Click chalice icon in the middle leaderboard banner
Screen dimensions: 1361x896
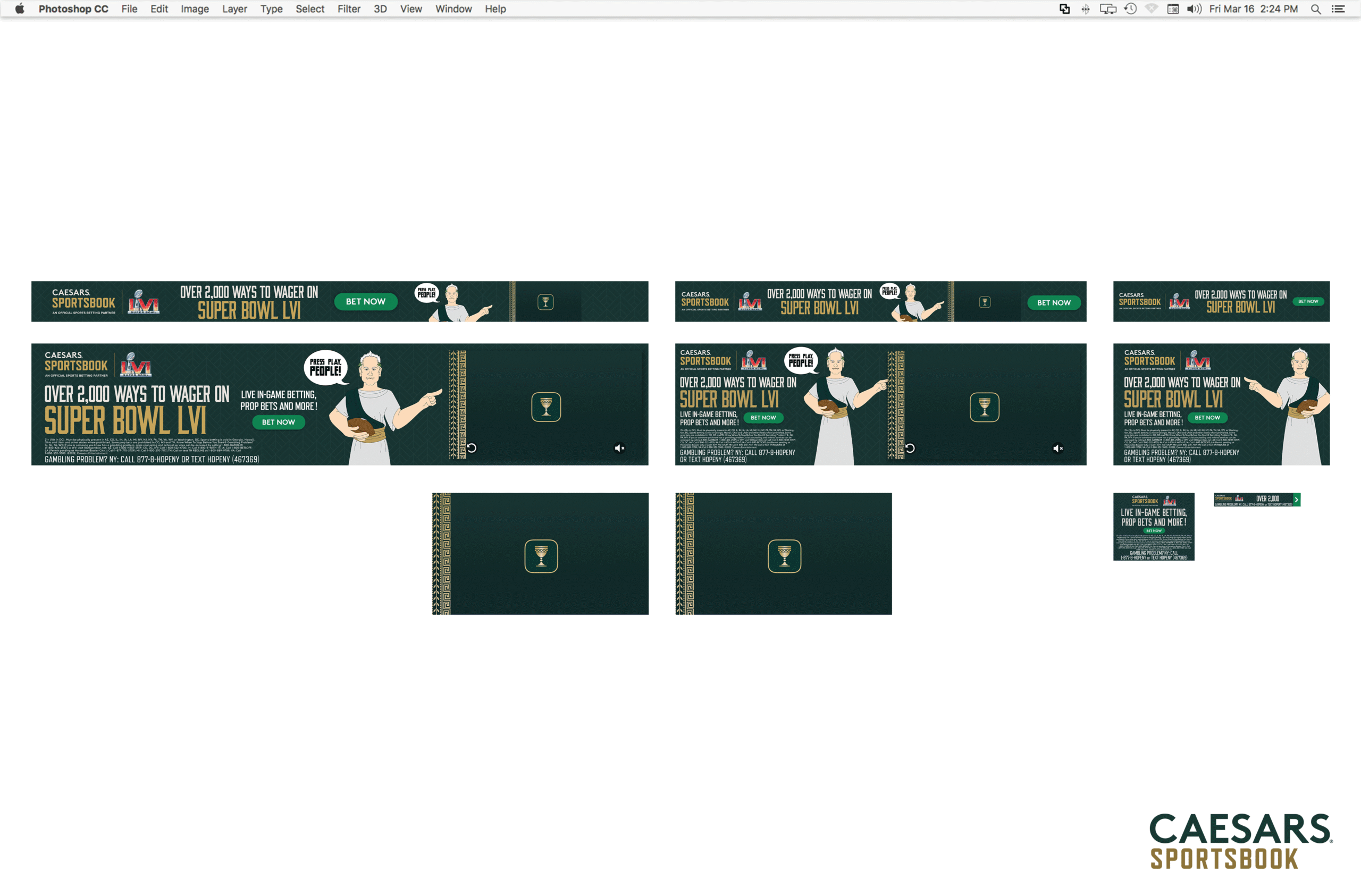(985, 302)
